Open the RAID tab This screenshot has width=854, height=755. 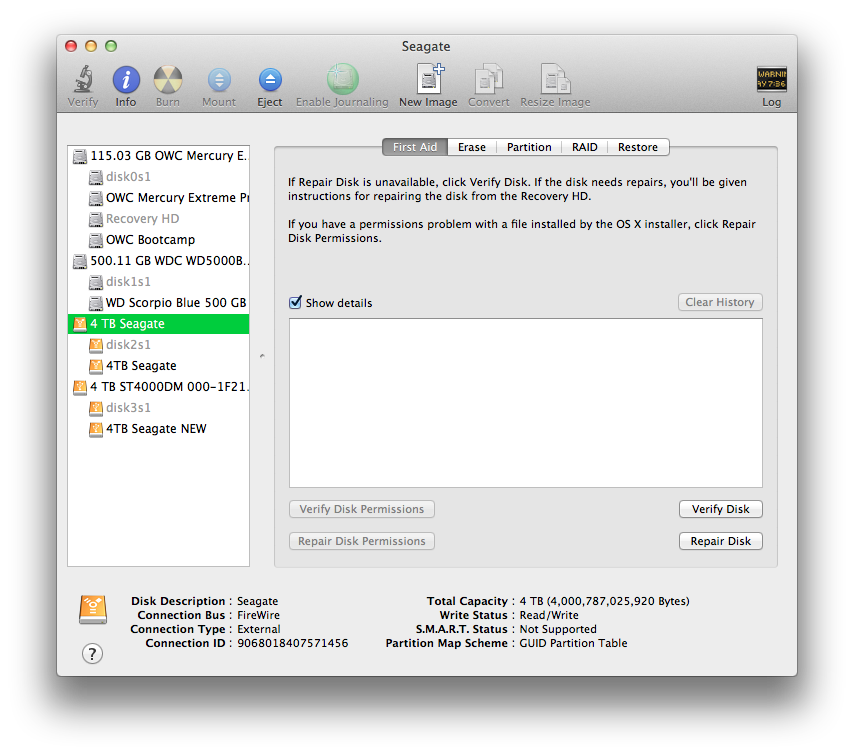pos(584,147)
